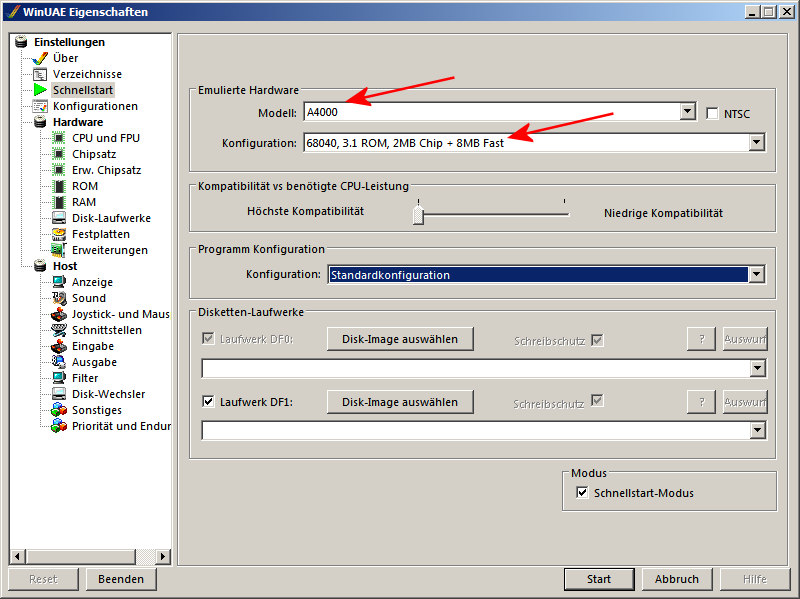Uncheck the Laufwerk DF1 checkbox
This screenshot has height=599, width=800.
tap(208, 402)
